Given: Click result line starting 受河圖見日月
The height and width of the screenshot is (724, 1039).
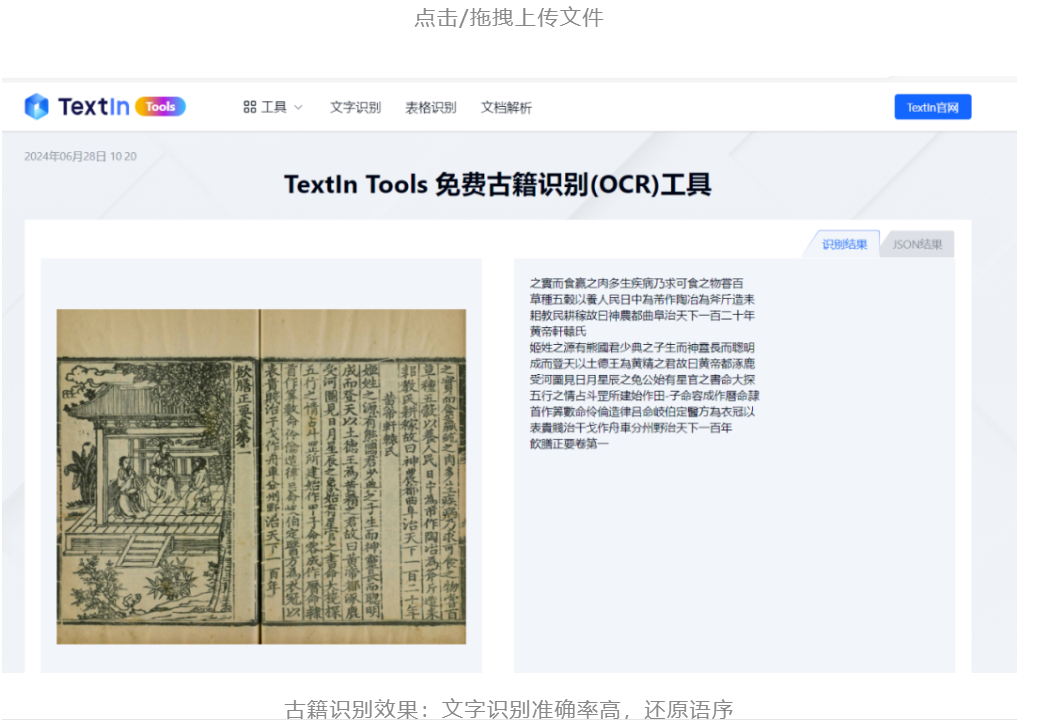Looking at the screenshot, I should click(642, 380).
